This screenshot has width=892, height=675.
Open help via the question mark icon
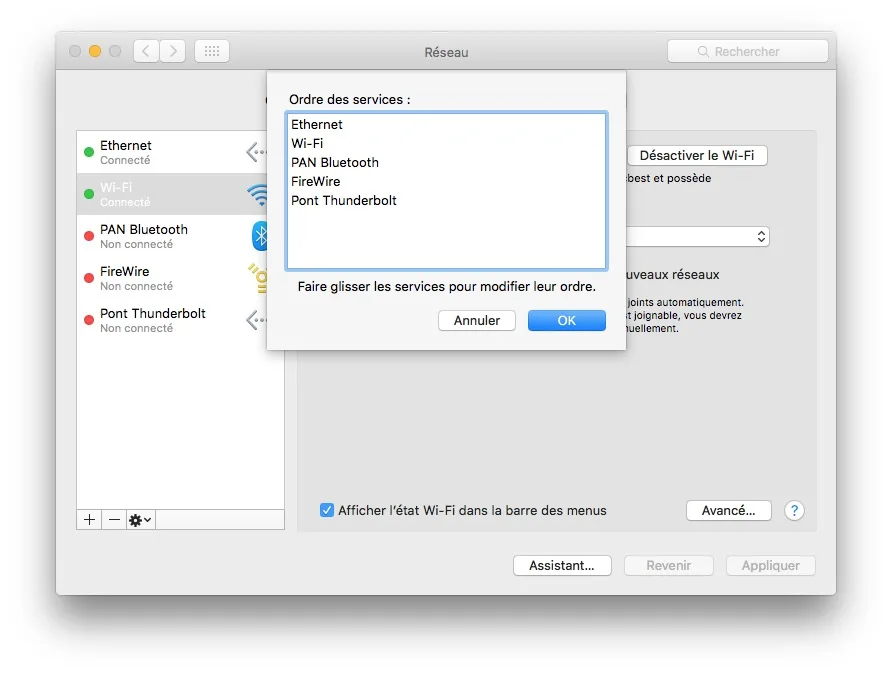794,510
